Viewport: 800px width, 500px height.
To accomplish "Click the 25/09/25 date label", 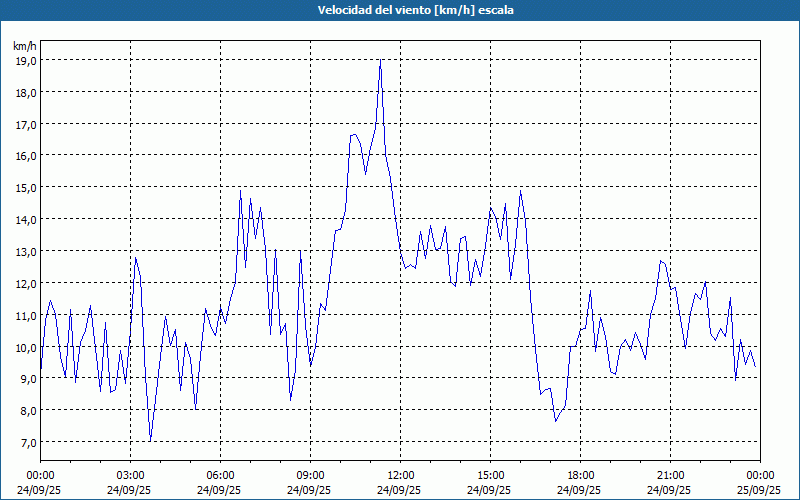I will click(x=759, y=490).
